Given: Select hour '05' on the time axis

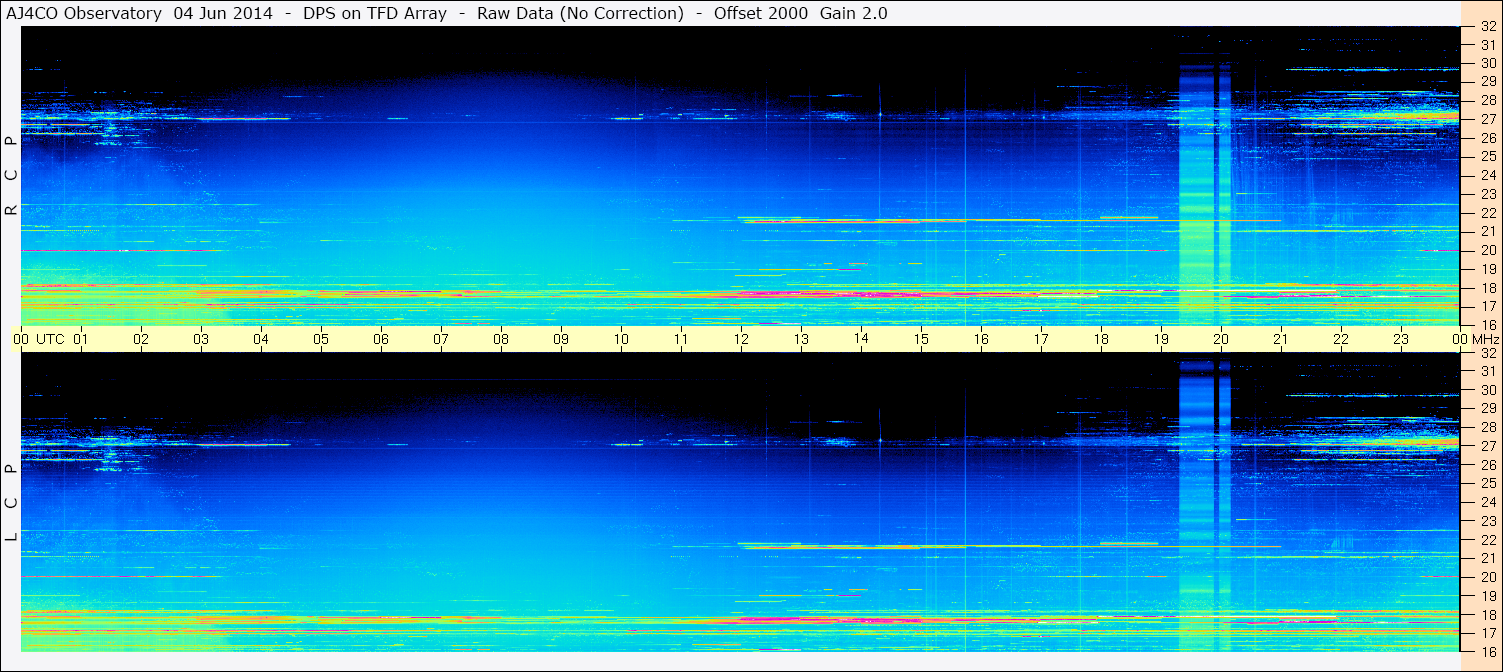Looking at the screenshot, I should tap(321, 339).
